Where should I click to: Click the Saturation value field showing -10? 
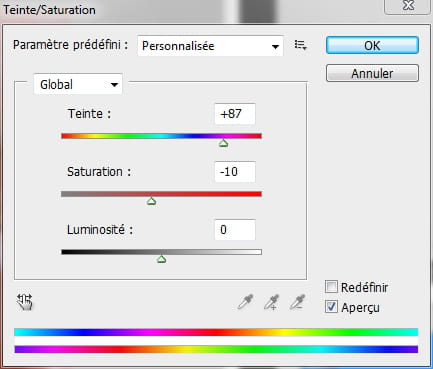pos(235,172)
